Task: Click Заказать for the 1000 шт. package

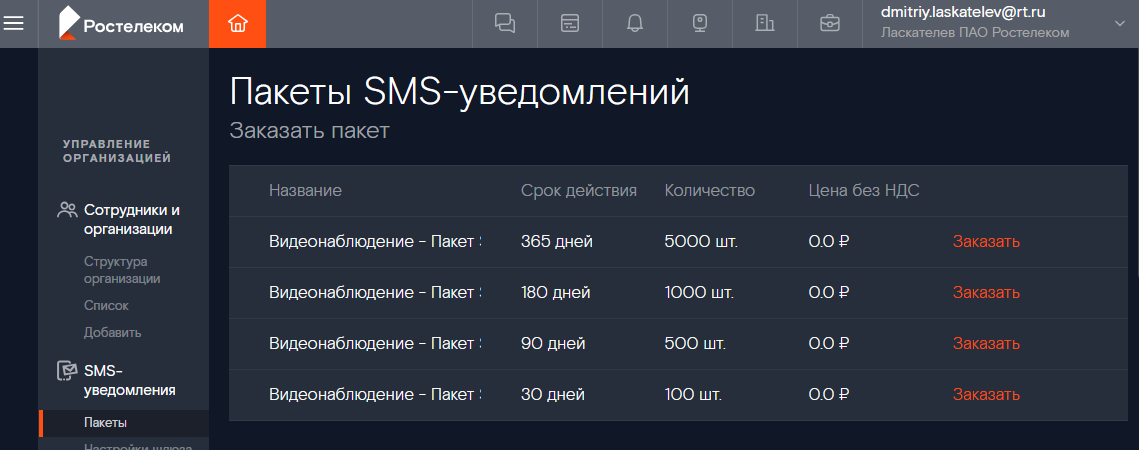Action: [986, 293]
